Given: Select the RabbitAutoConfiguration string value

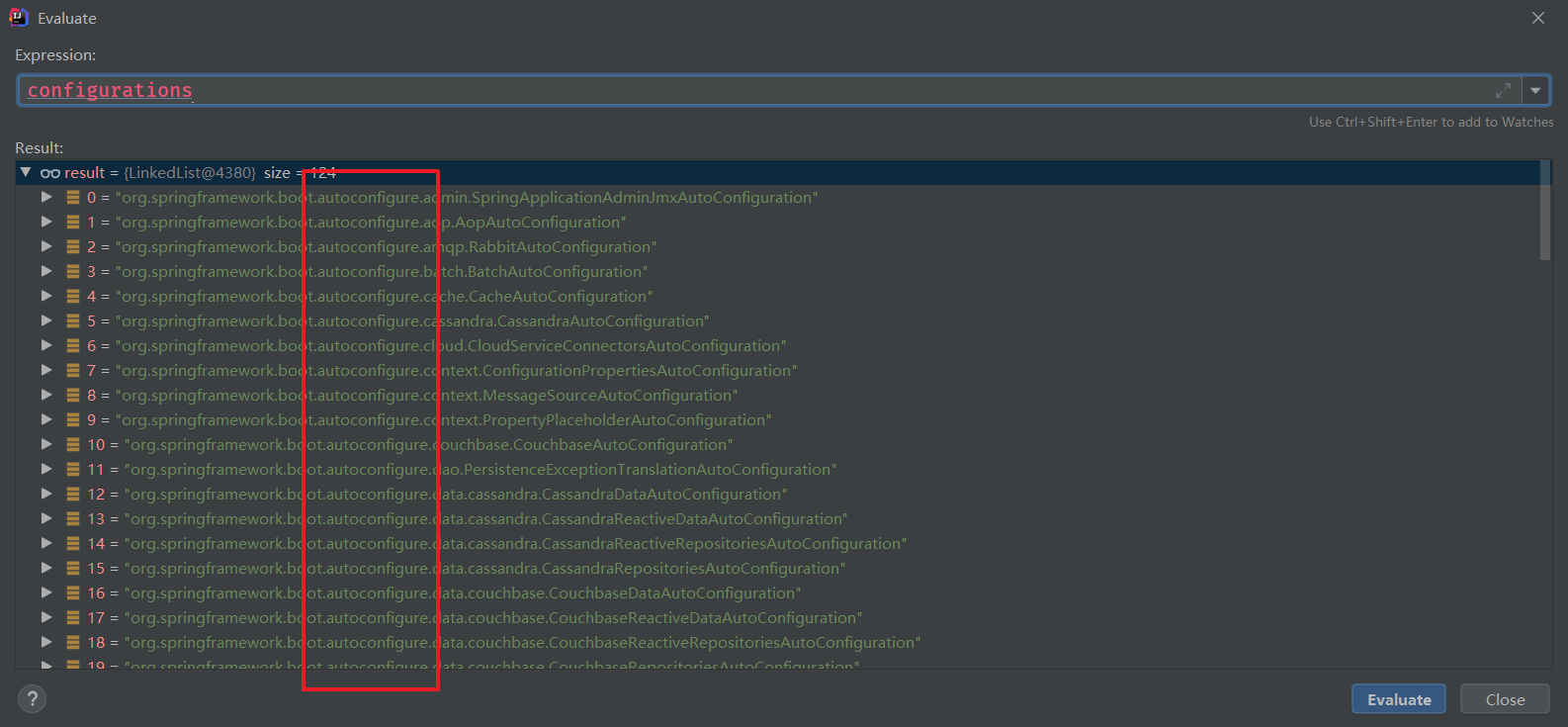Looking at the screenshot, I should pos(386,247).
